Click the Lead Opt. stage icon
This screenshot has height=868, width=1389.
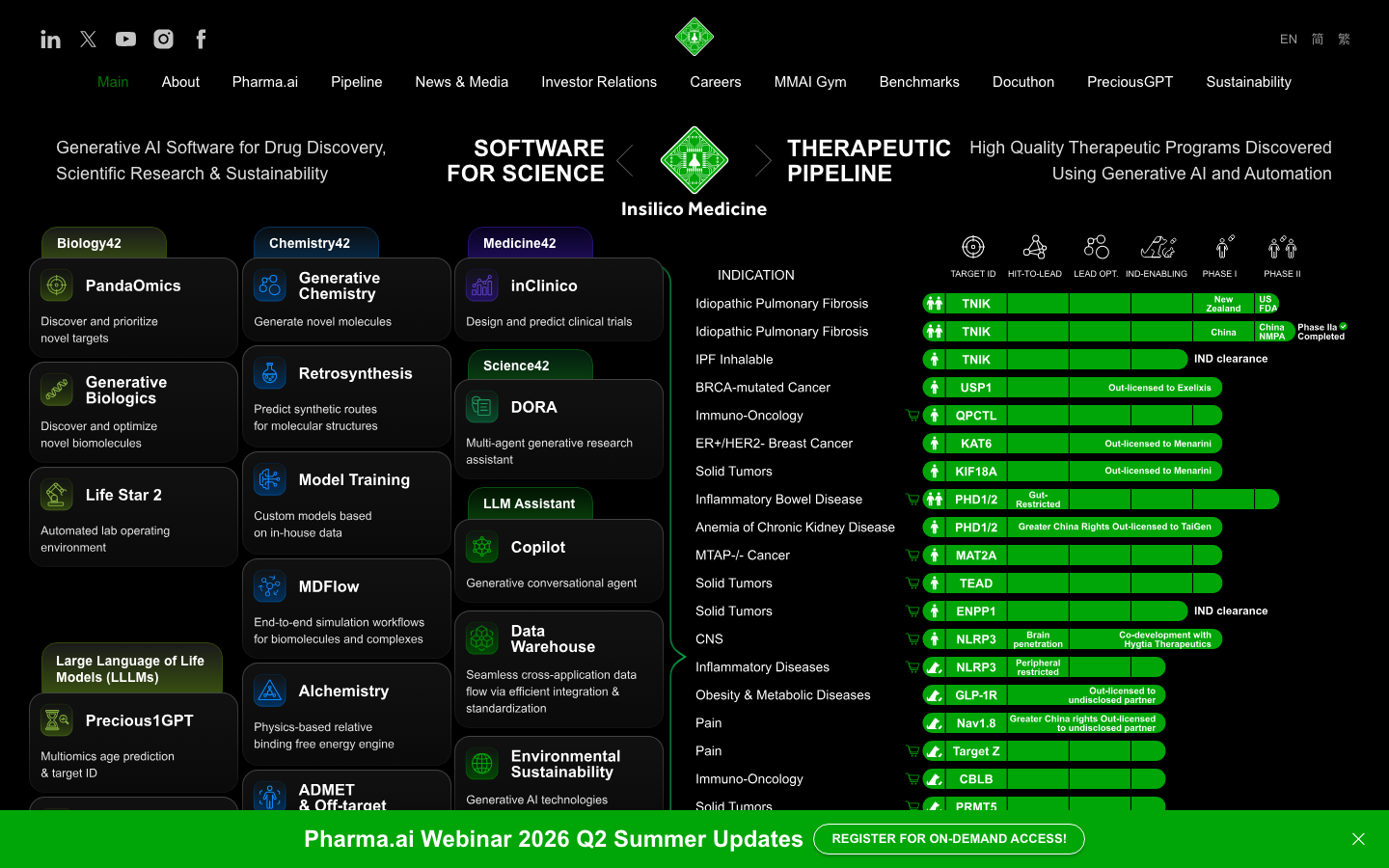[x=1097, y=247]
